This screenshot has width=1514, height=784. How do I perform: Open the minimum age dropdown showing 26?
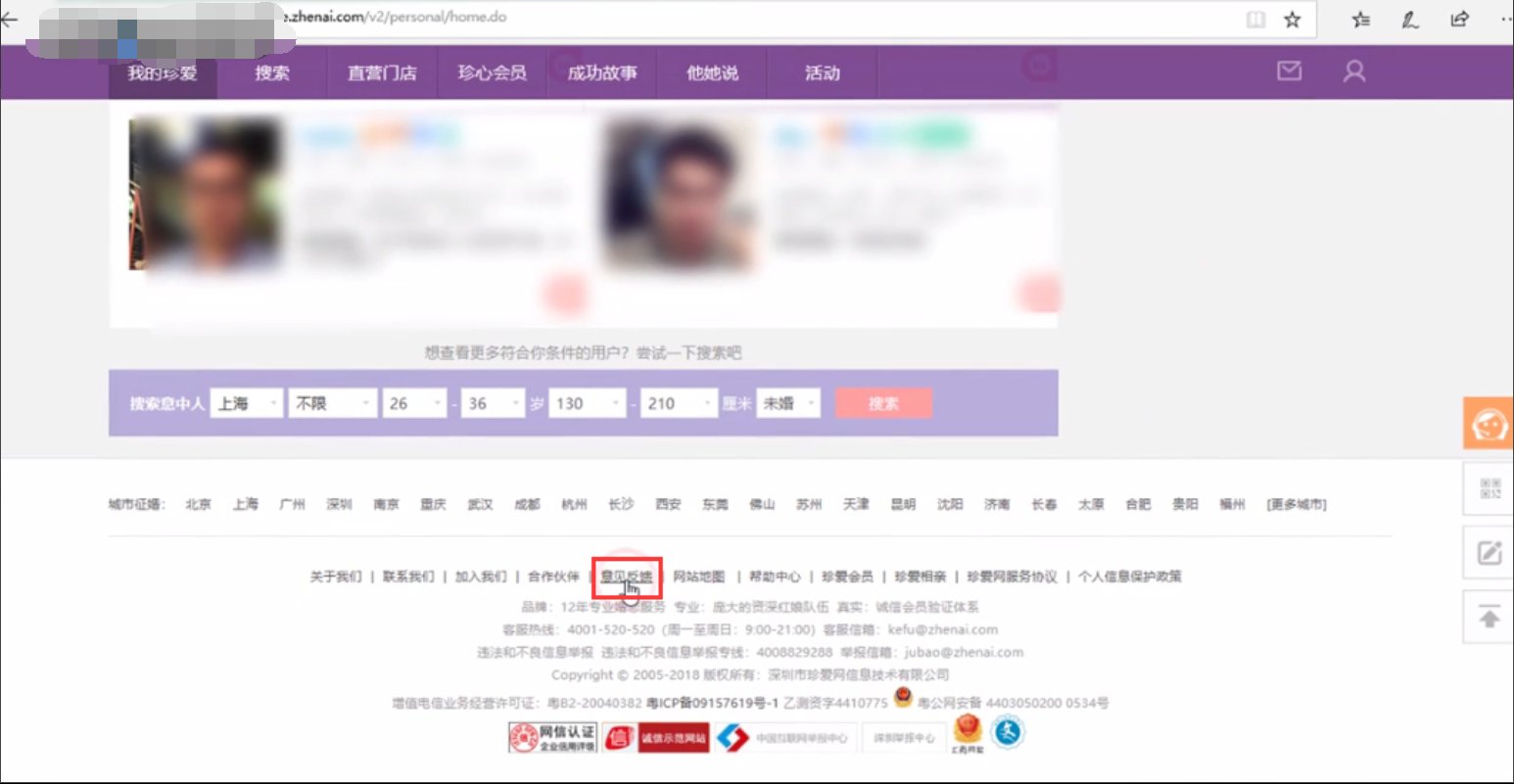[413, 402]
